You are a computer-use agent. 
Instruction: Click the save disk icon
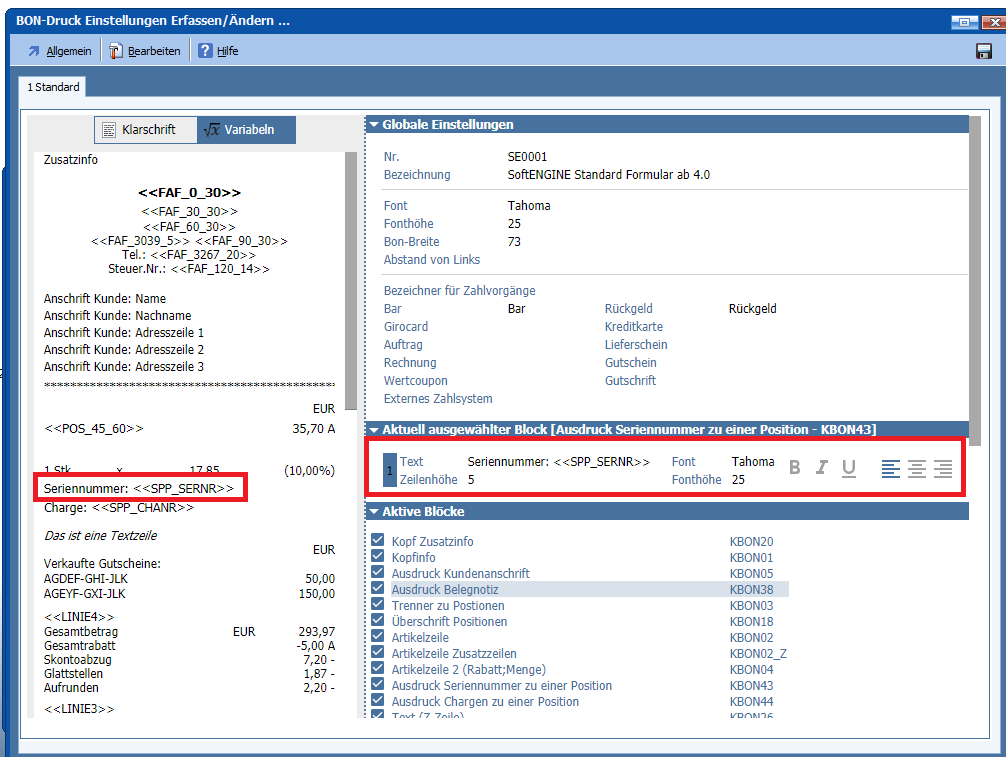pyautogui.click(x=983, y=51)
